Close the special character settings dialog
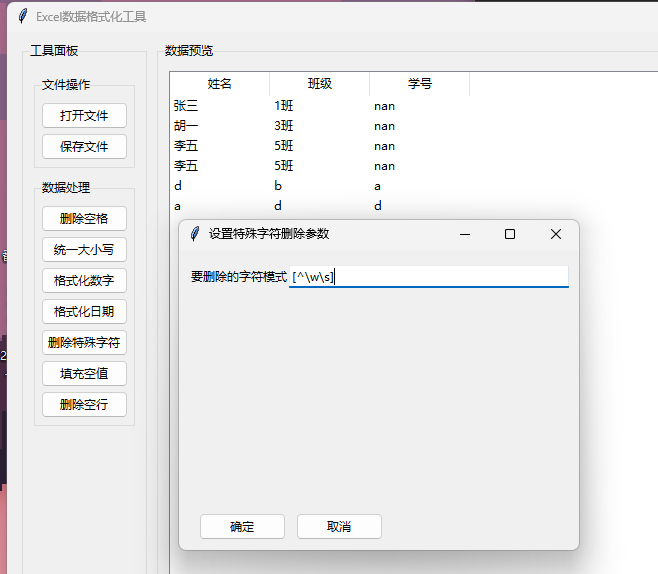Screen dimensions: 658x574 pyautogui.click(x=556, y=234)
